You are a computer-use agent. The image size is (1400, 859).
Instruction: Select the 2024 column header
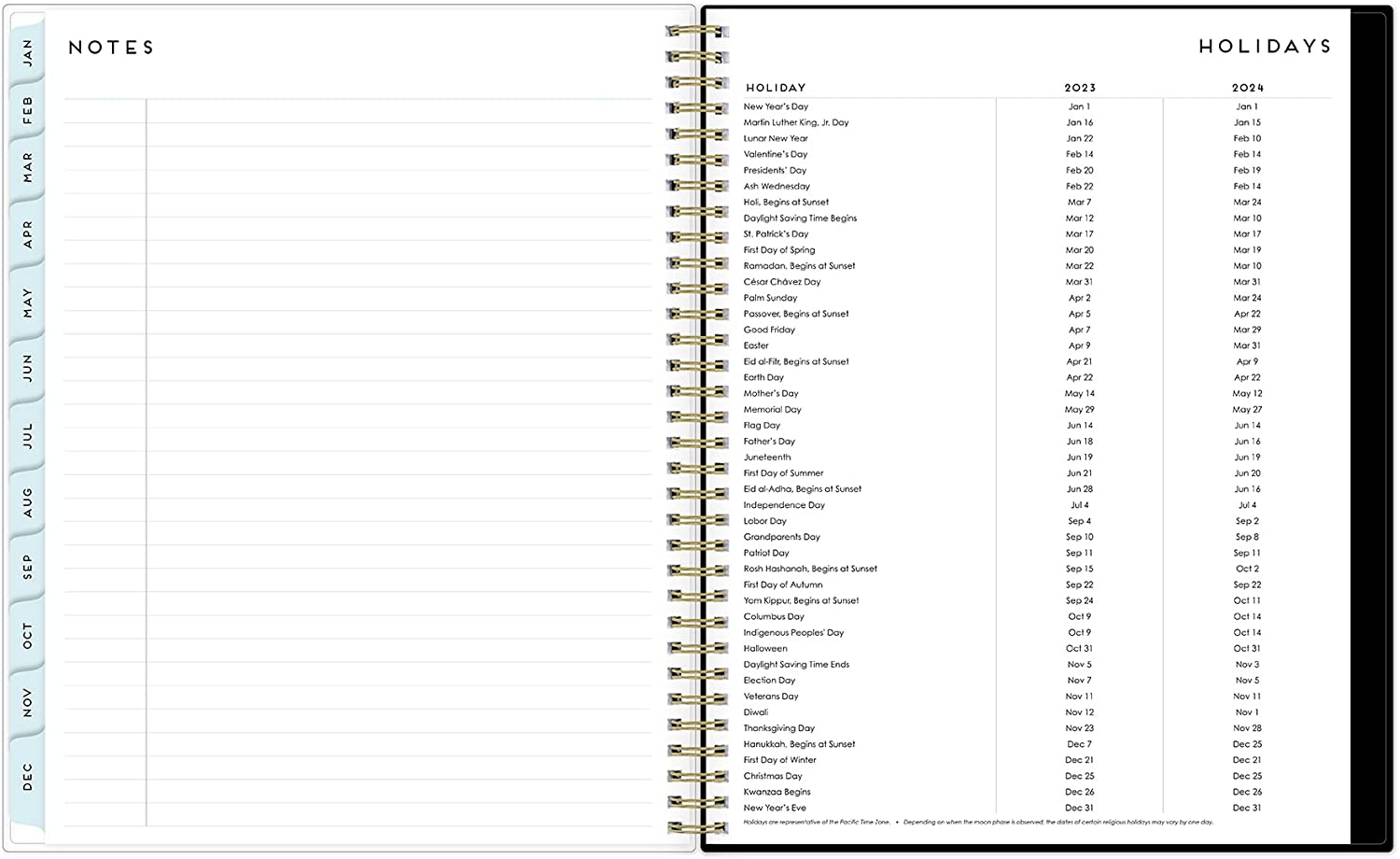[1247, 88]
